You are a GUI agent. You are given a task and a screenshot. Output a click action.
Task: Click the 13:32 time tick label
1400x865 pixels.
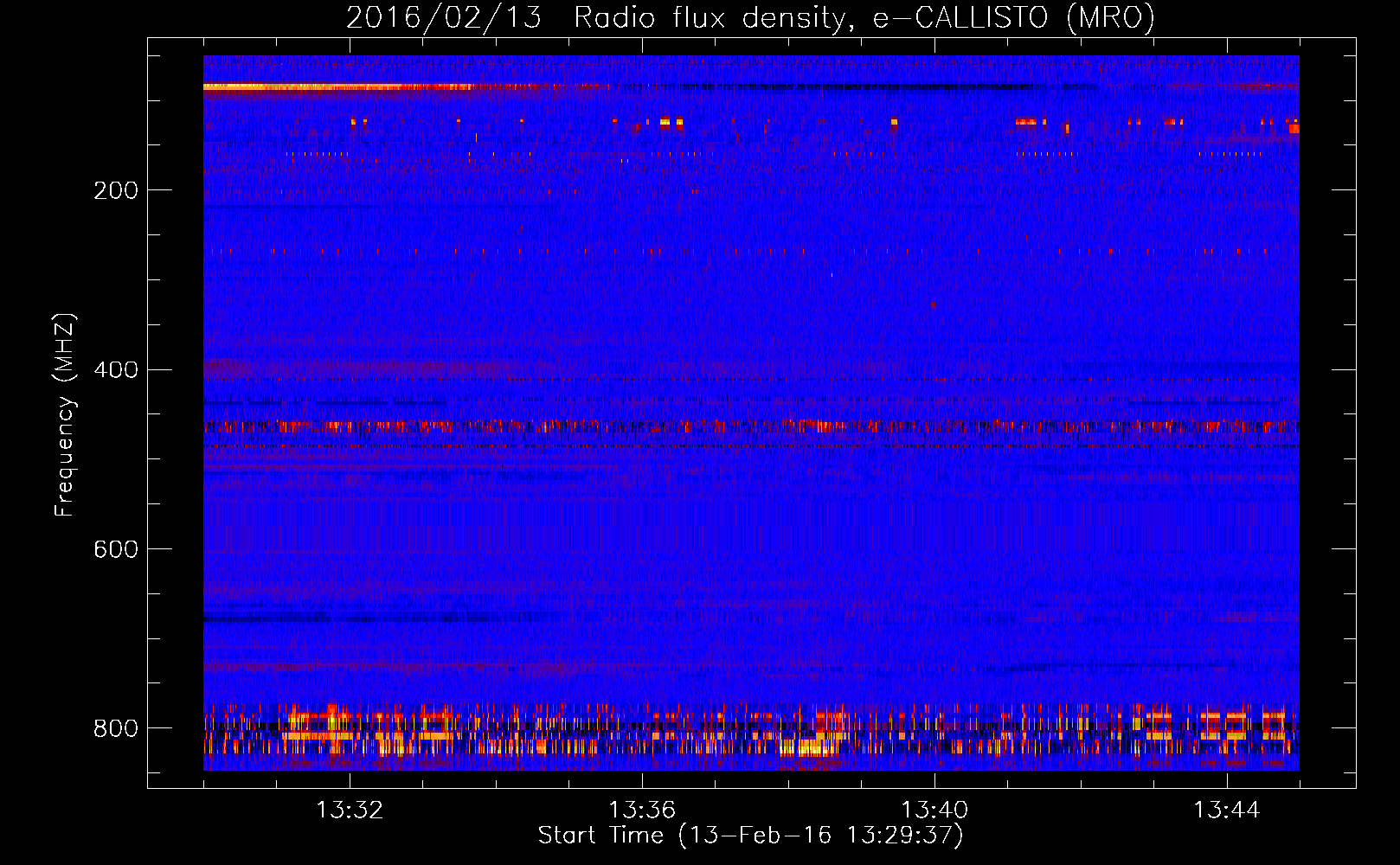pyautogui.click(x=350, y=811)
